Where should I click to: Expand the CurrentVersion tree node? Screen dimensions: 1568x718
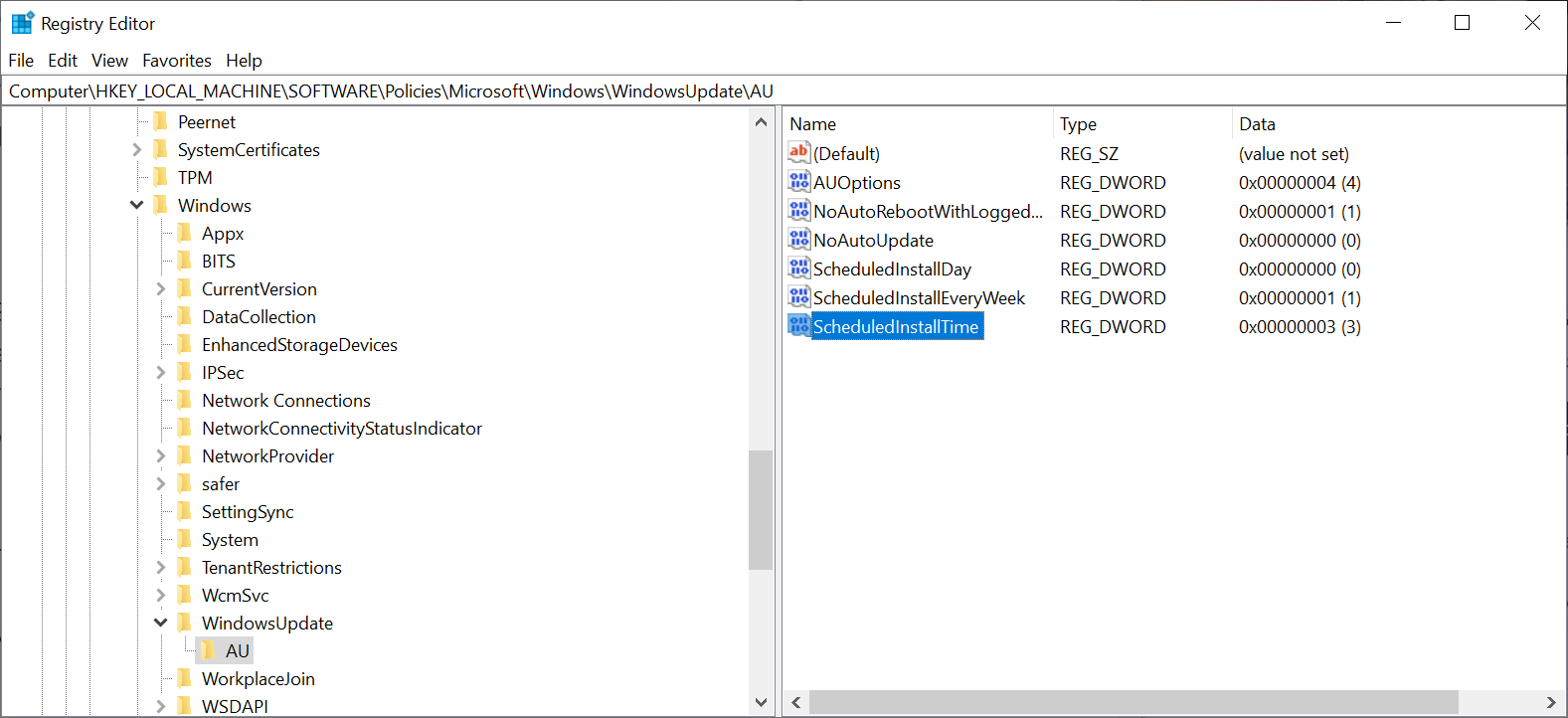pos(161,288)
